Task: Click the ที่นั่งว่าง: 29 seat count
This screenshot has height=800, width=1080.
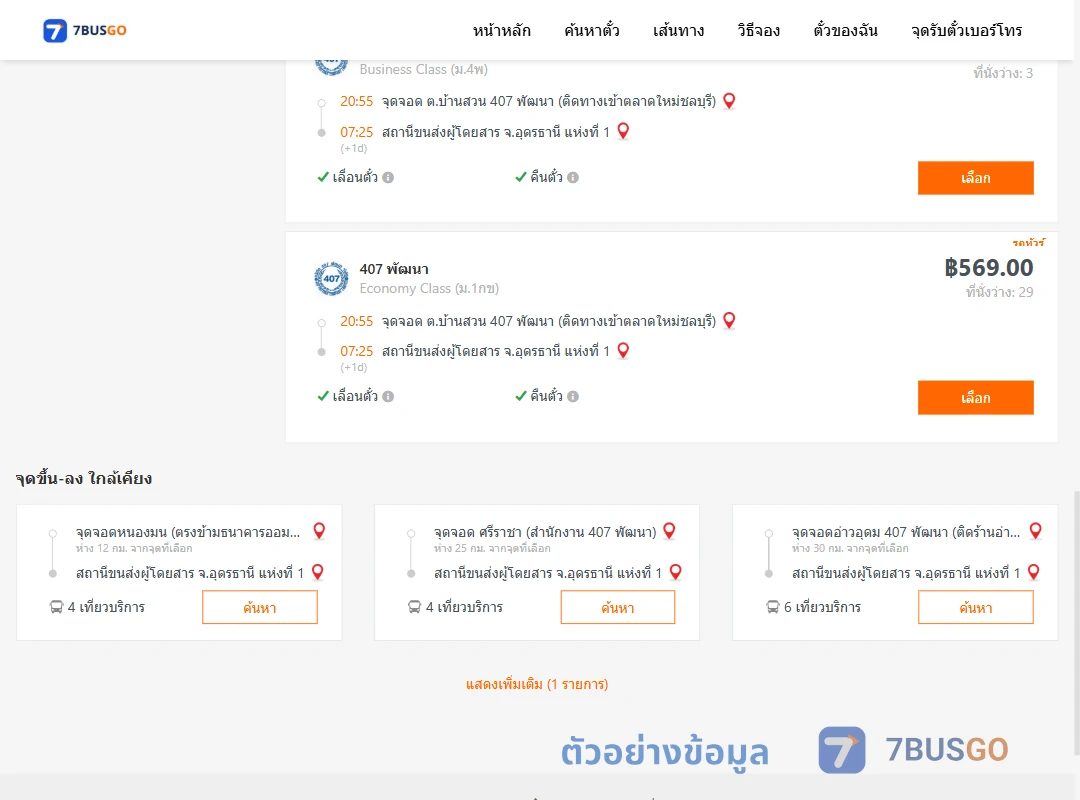Action: (x=999, y=292)
